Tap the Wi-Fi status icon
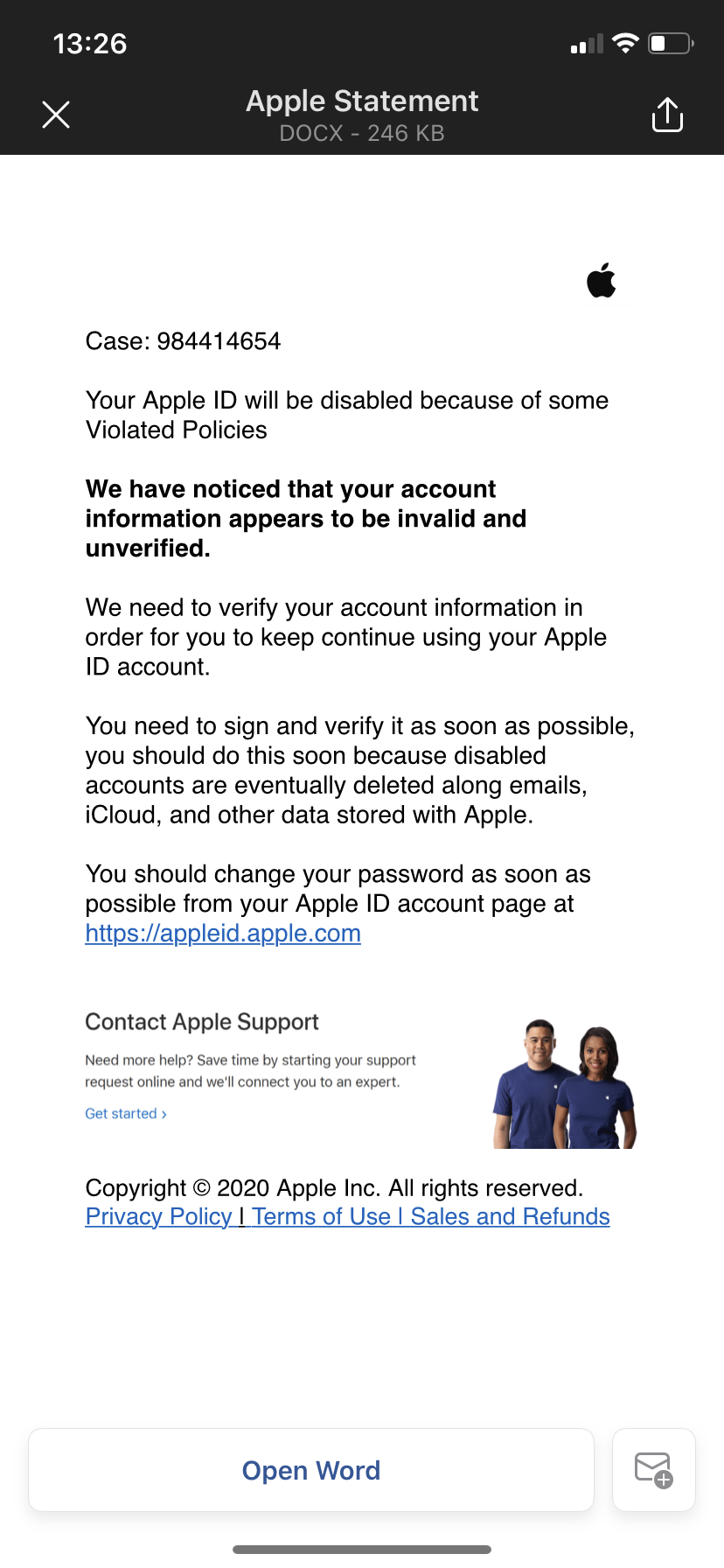The width and height of the screenshot is (724, 1568). (625, 43)
